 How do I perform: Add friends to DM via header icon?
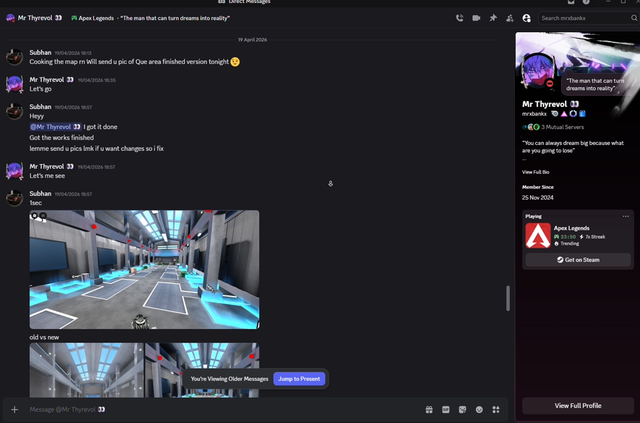(510, 18)
